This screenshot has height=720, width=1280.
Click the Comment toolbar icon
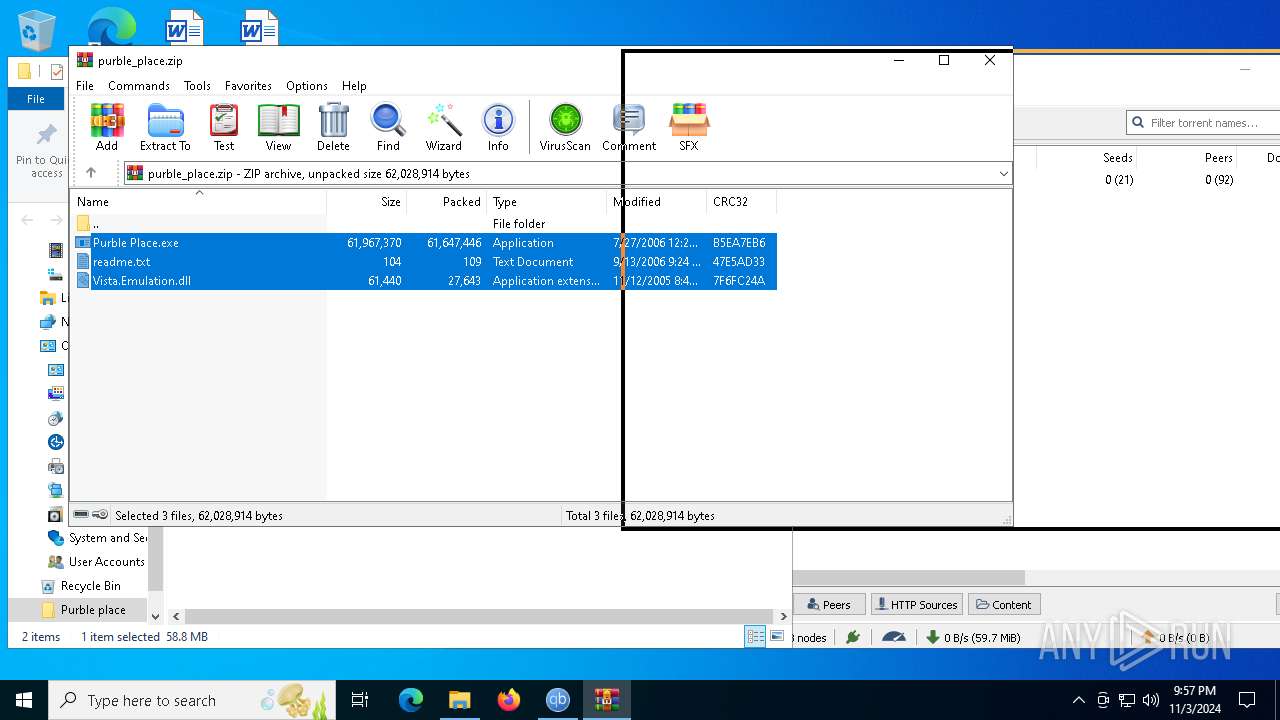point(629,127)
